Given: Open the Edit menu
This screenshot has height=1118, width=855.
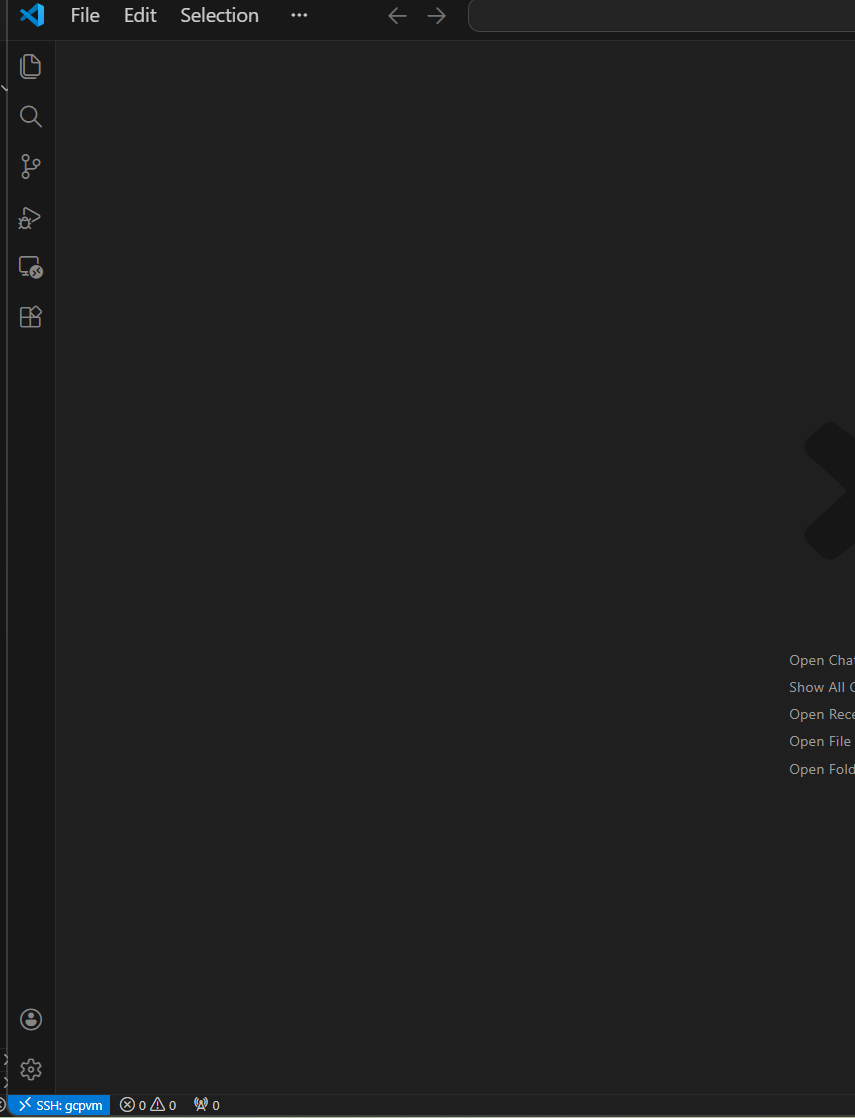Looking at the screenshot, I should tap(140, 15).
